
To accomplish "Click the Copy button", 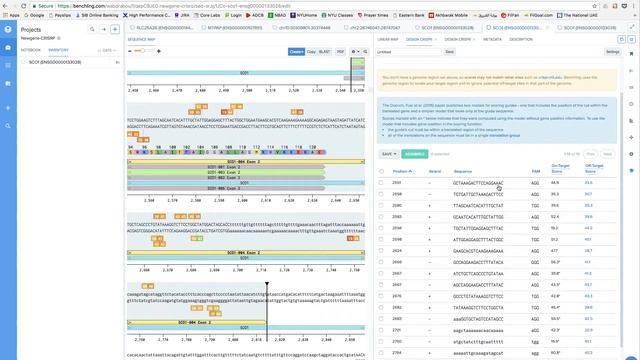I will (x=311, y=52).
